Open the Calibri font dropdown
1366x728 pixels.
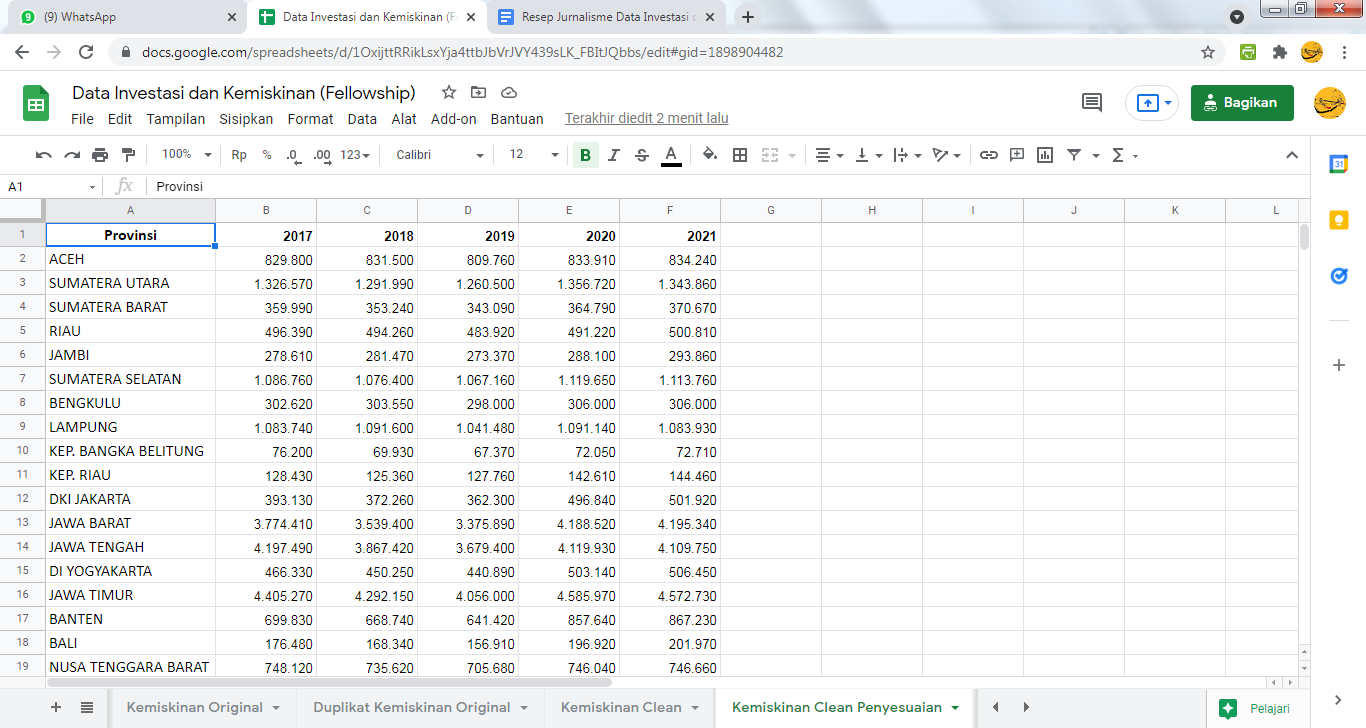[x=439, y=155]
